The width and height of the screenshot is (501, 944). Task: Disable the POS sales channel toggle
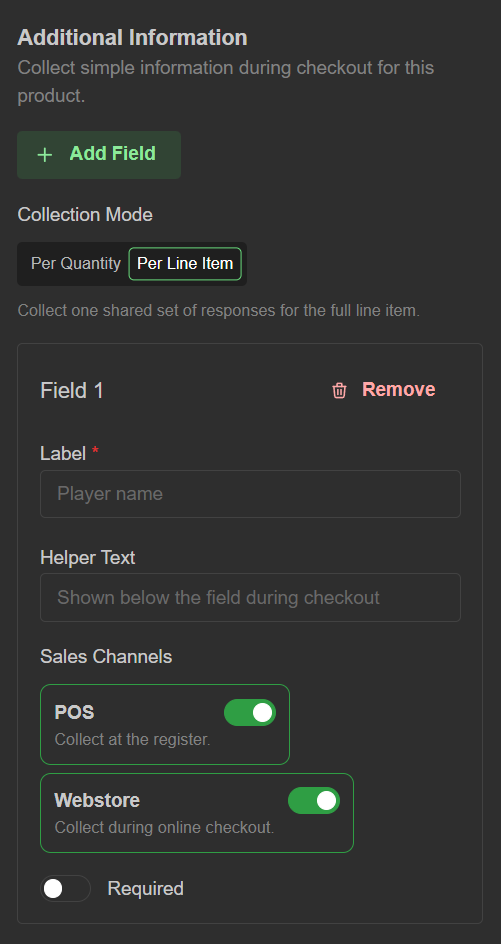[250, 713]
